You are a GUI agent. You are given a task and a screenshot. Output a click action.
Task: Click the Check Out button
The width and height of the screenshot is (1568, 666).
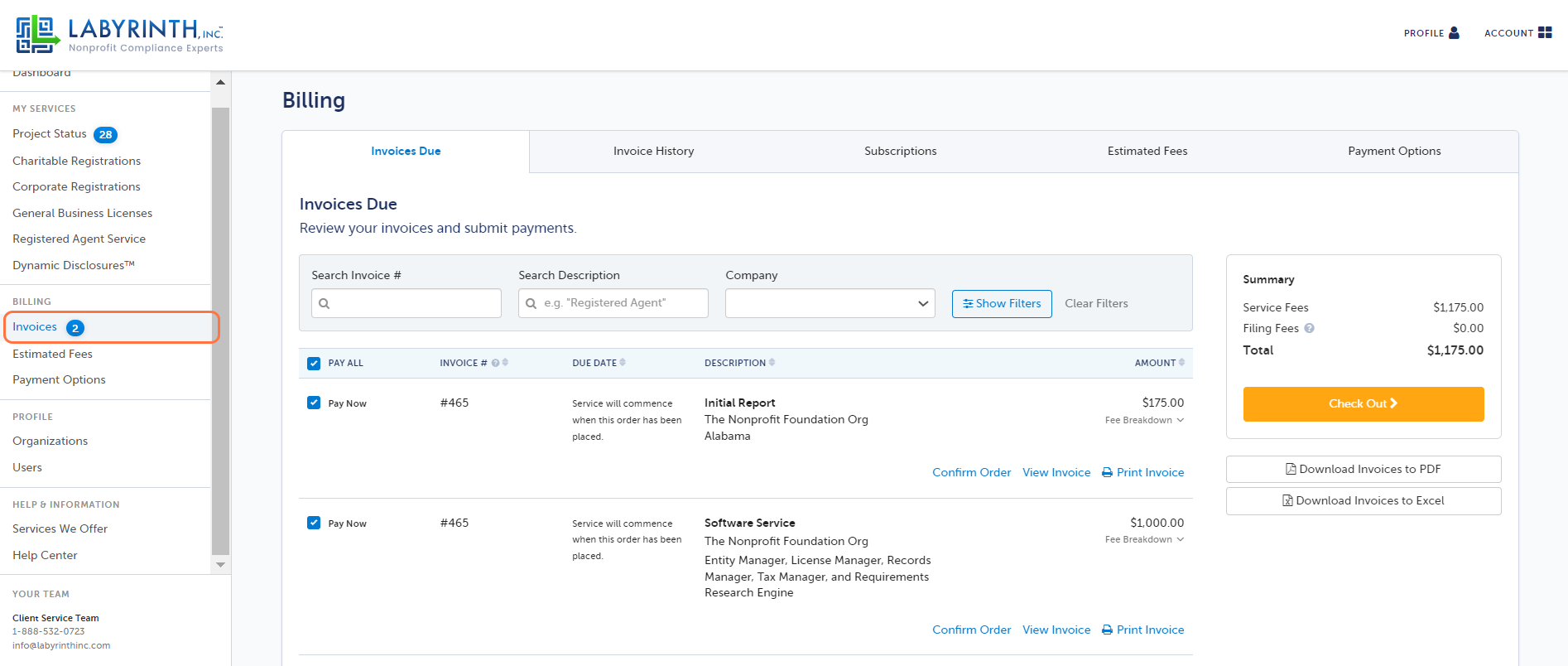1364,404
